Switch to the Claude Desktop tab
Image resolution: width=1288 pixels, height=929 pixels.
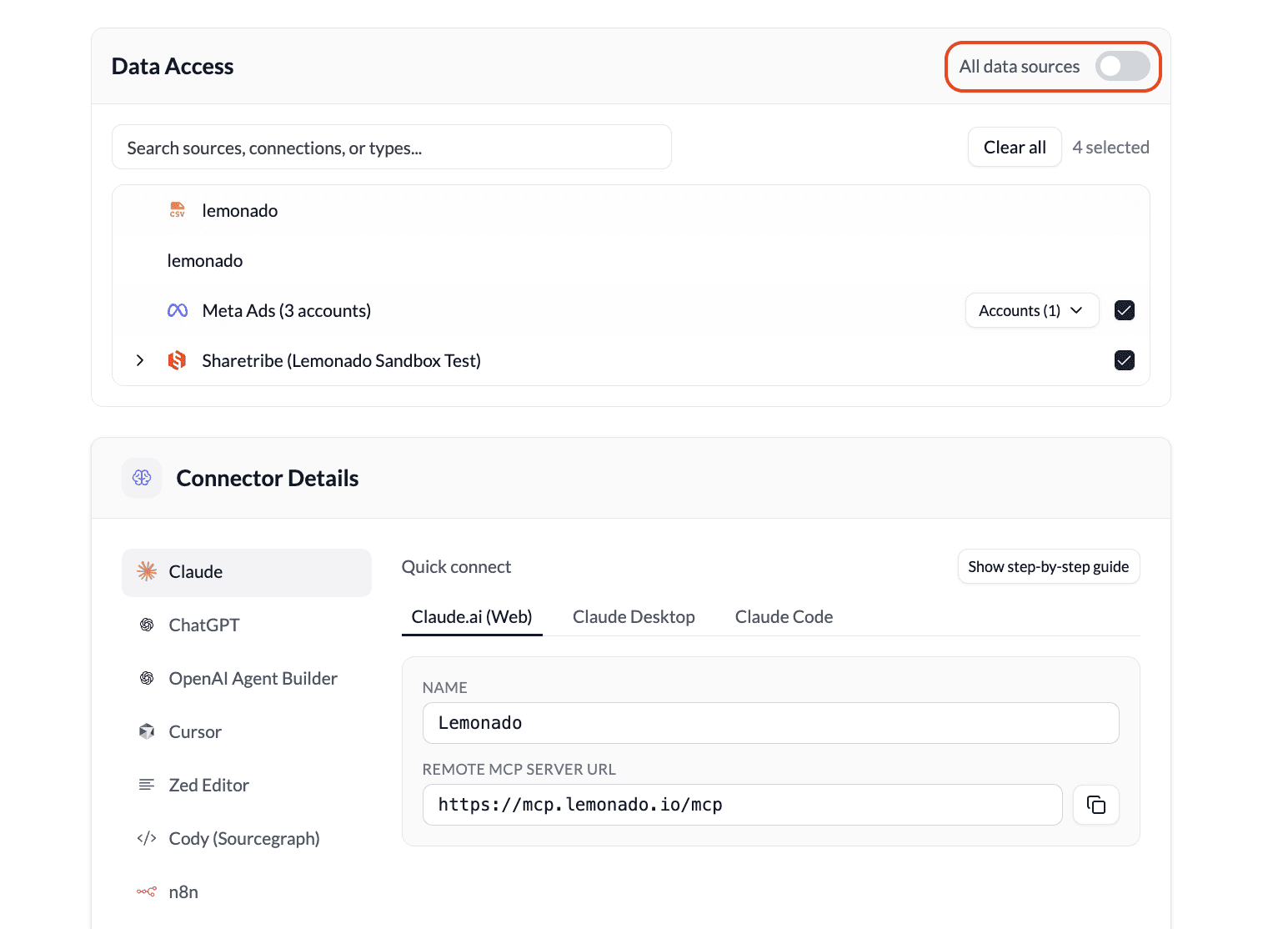[x=634, y=617]
